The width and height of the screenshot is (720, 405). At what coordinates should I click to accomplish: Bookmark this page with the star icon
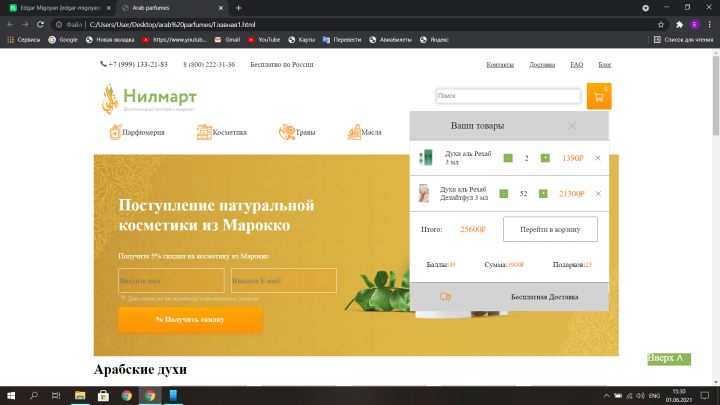tap(661, 25)
